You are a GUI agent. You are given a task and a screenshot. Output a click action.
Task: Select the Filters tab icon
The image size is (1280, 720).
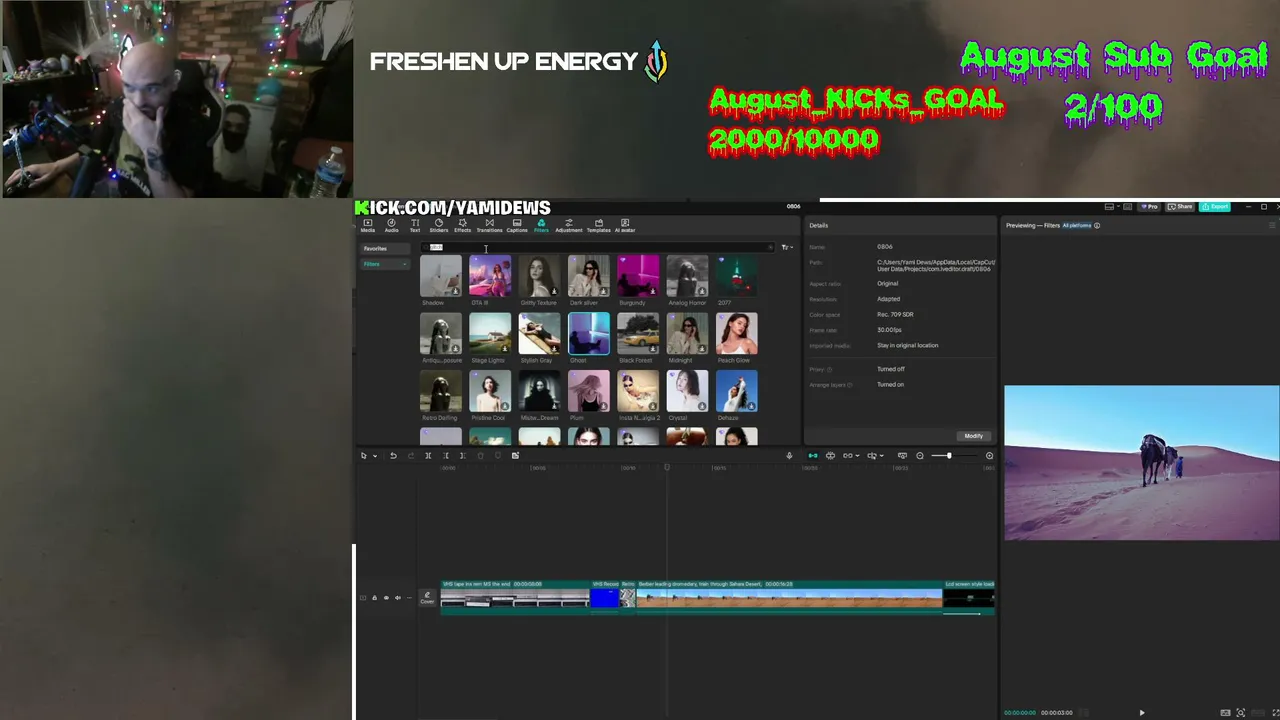point(541,223)
